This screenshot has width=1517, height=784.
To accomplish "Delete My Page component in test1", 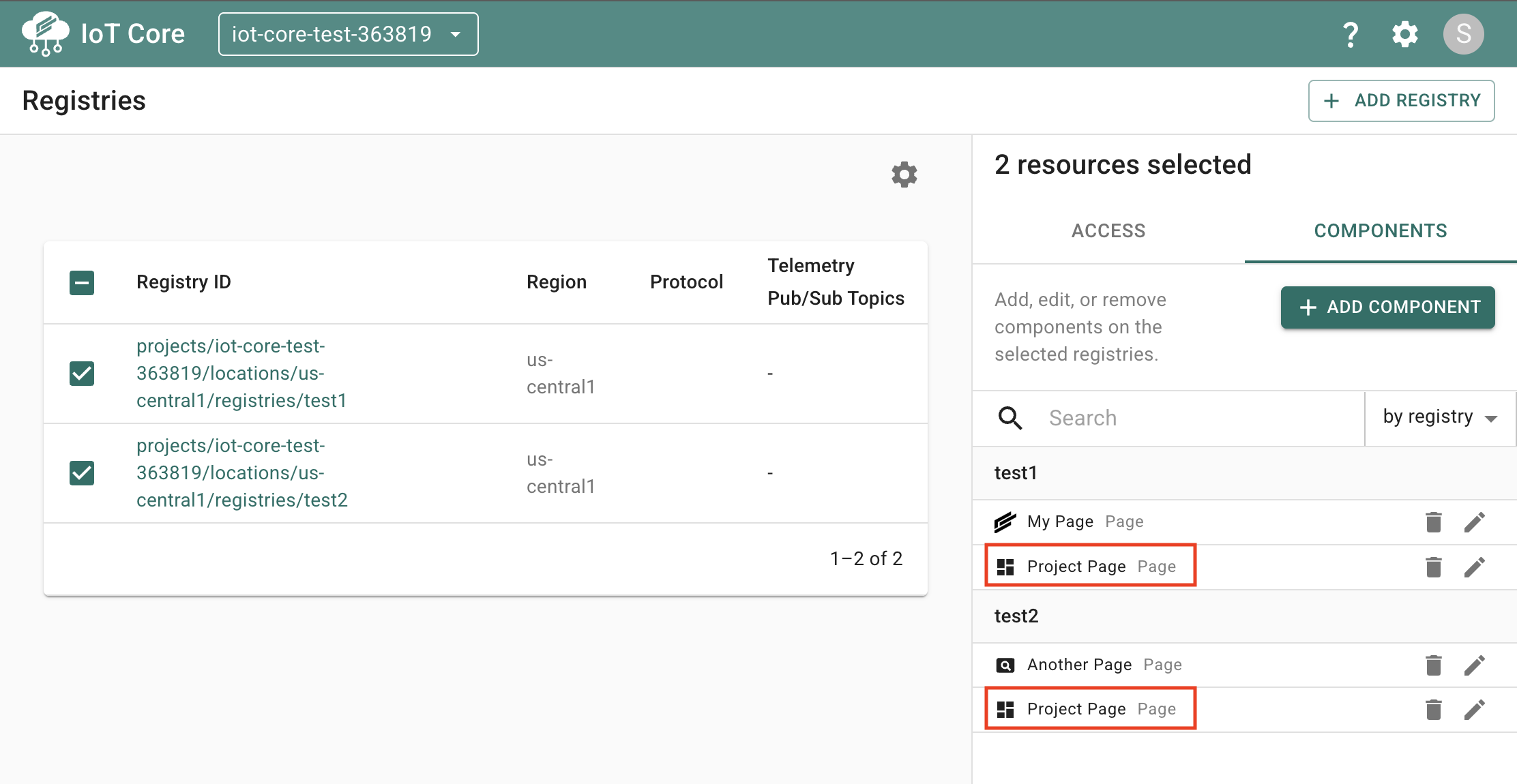I will click(x=1434, y=522).
